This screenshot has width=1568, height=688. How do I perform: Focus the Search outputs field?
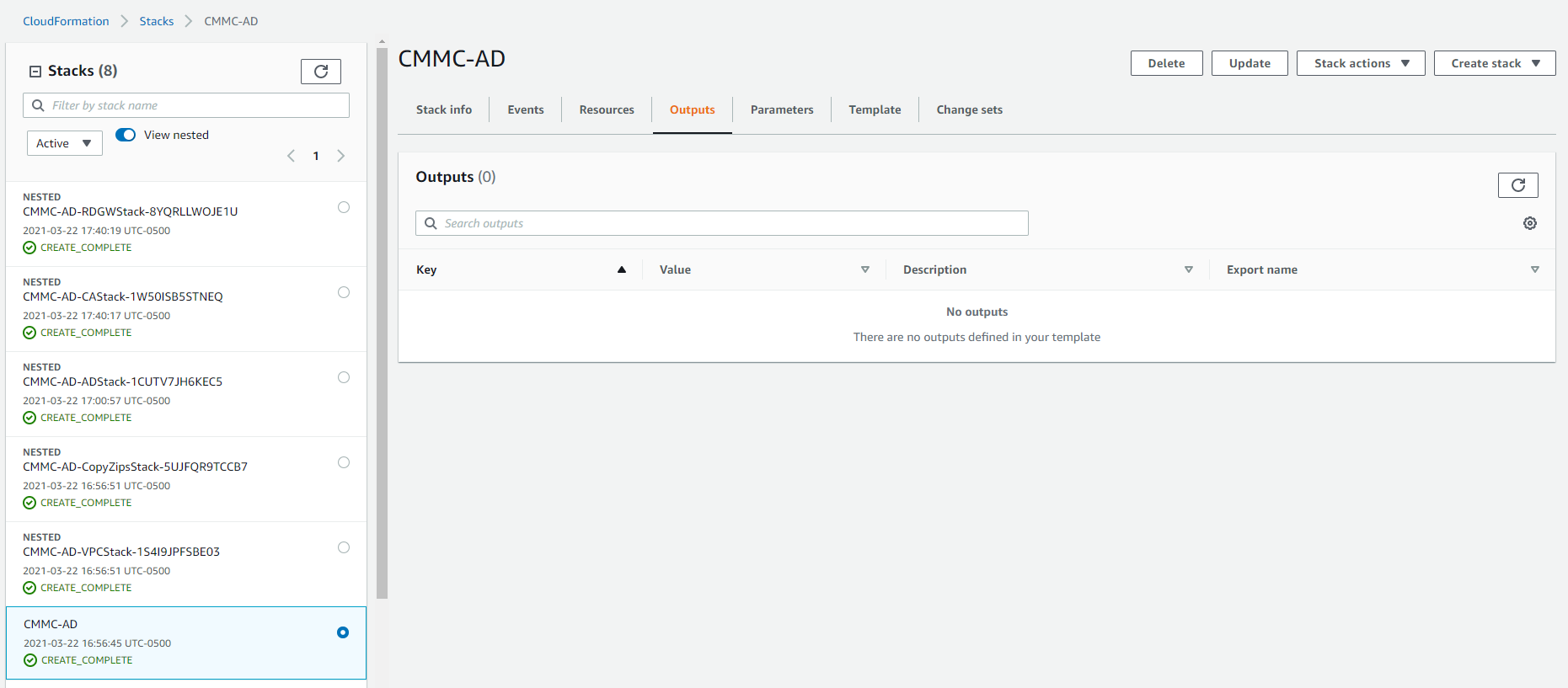[x=722, y=223]
